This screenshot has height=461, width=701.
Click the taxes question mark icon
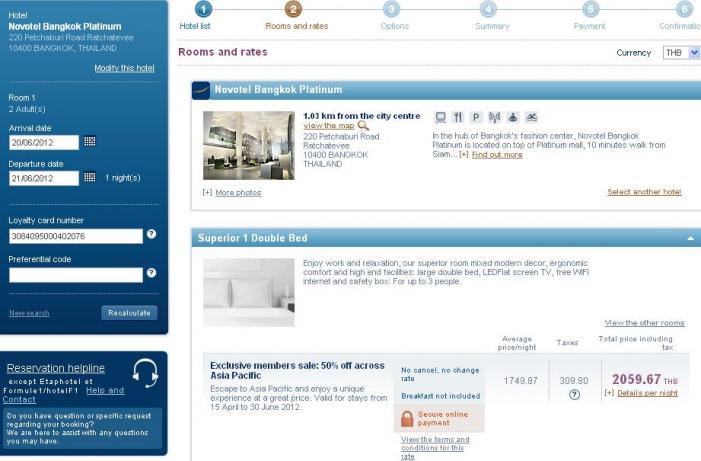pyautogui.click(x=575, y=394)
